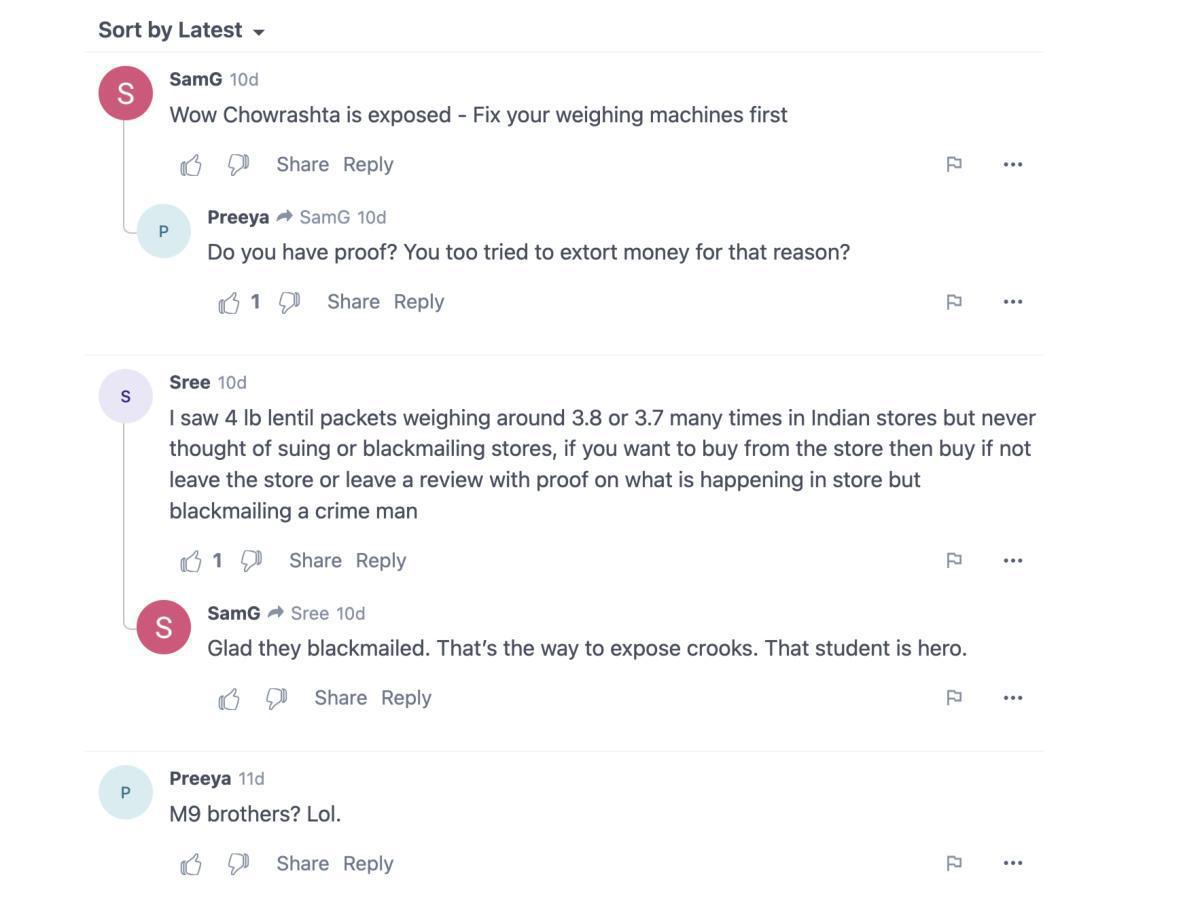Flag Sree's lentil packets comment

pos(954,561)
